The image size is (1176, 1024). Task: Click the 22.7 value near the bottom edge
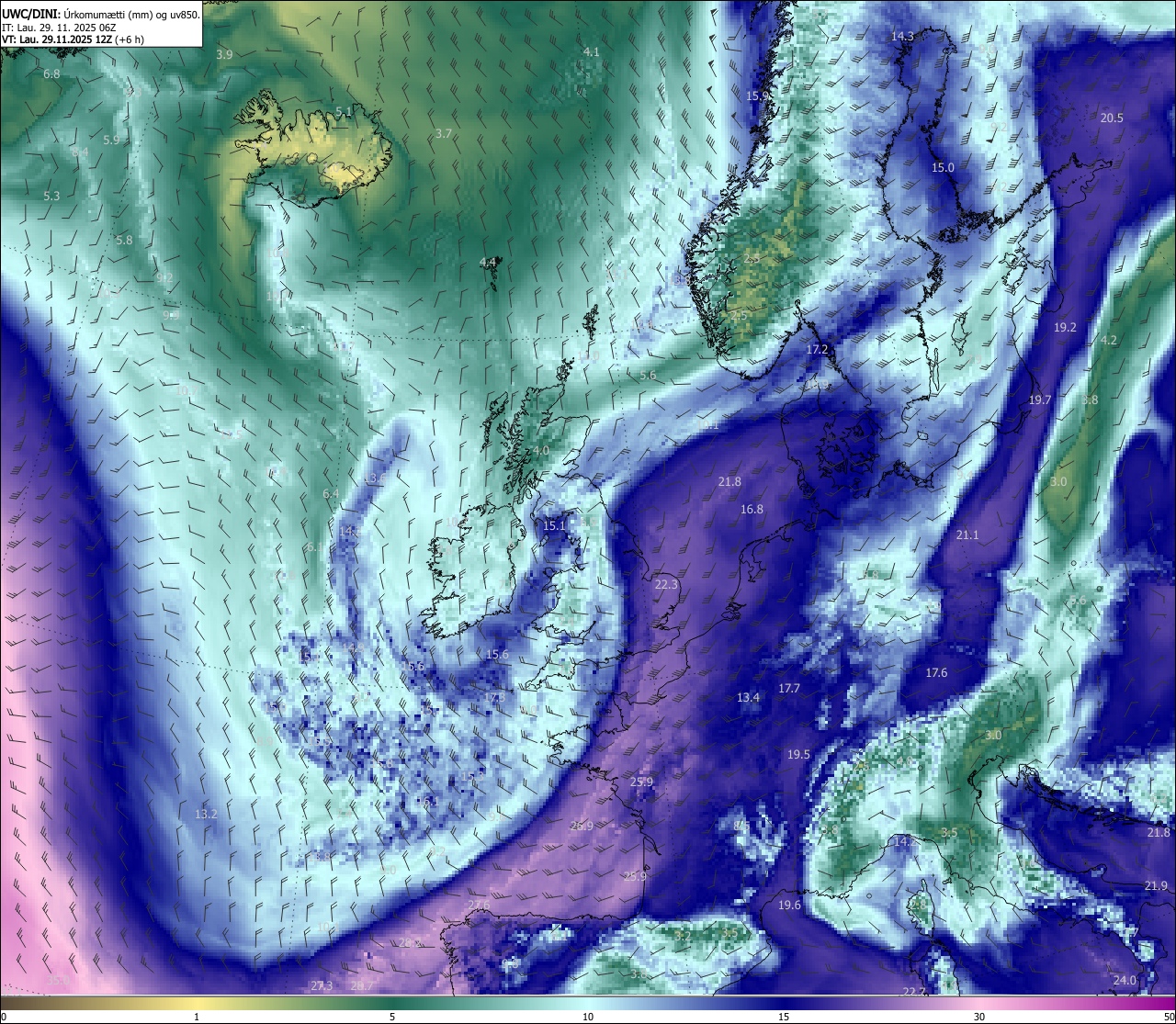coord(913,991)
